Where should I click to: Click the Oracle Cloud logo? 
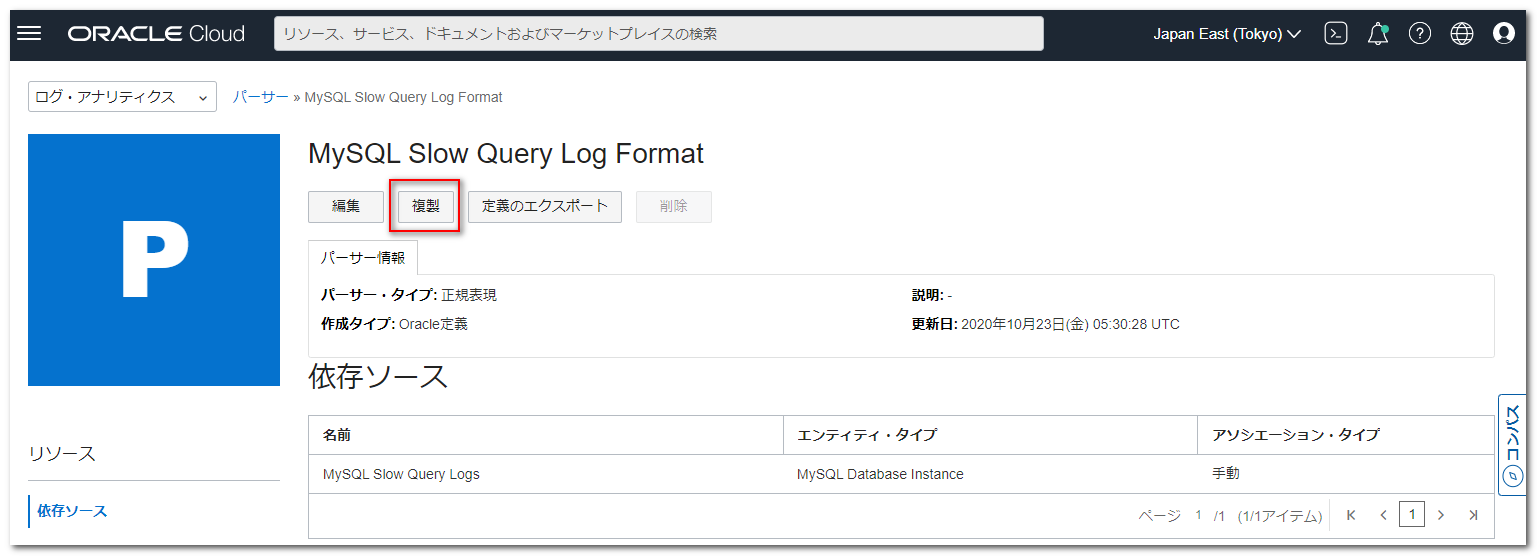click(x=156, y=34)
